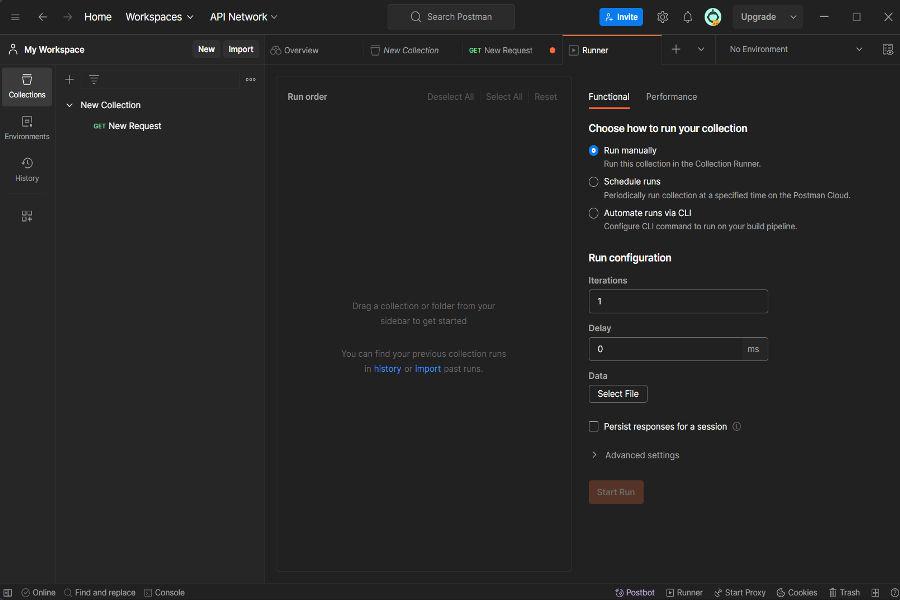Follow the history link in run order
This screenshot has width=900, height=600.
coord(387,369)
